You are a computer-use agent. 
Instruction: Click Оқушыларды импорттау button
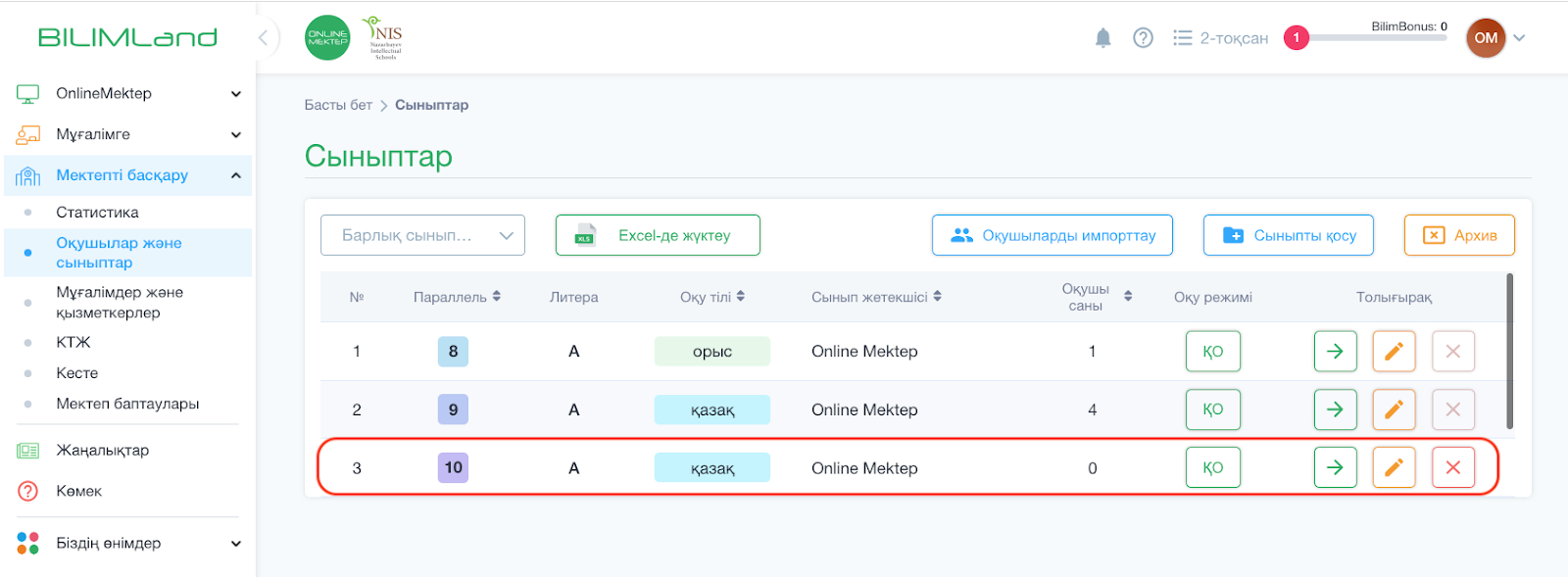pyautogui.click(x=1053, y=235)
